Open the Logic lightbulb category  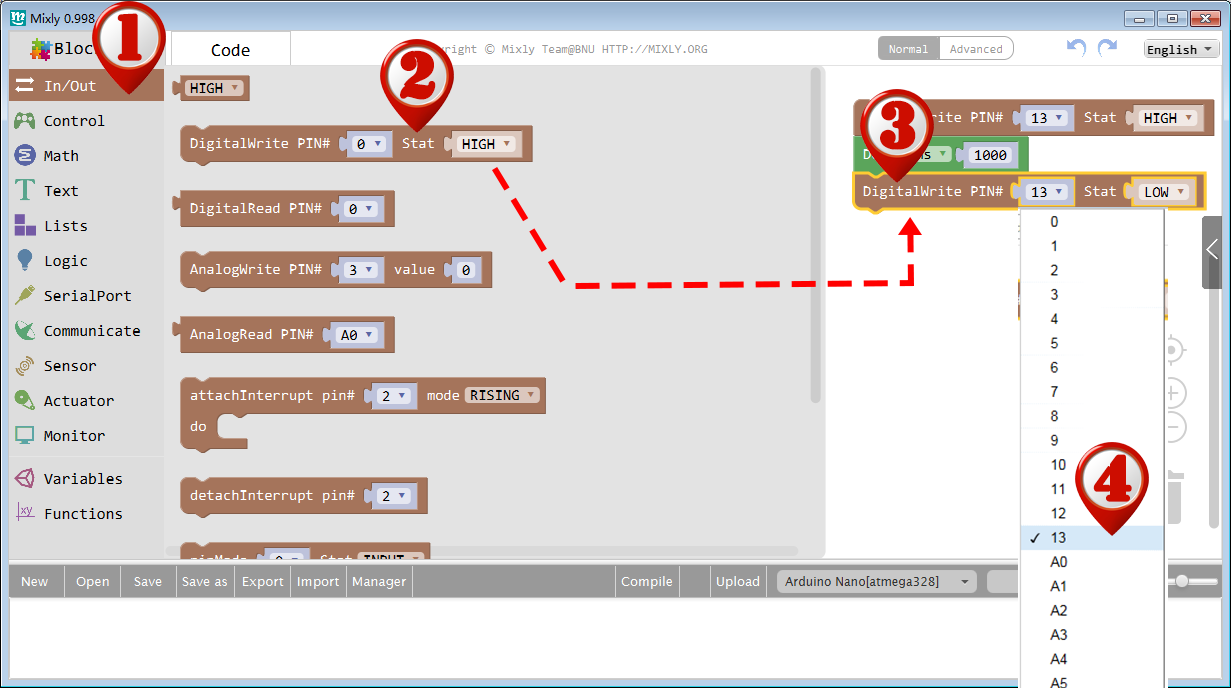[25, 261]
